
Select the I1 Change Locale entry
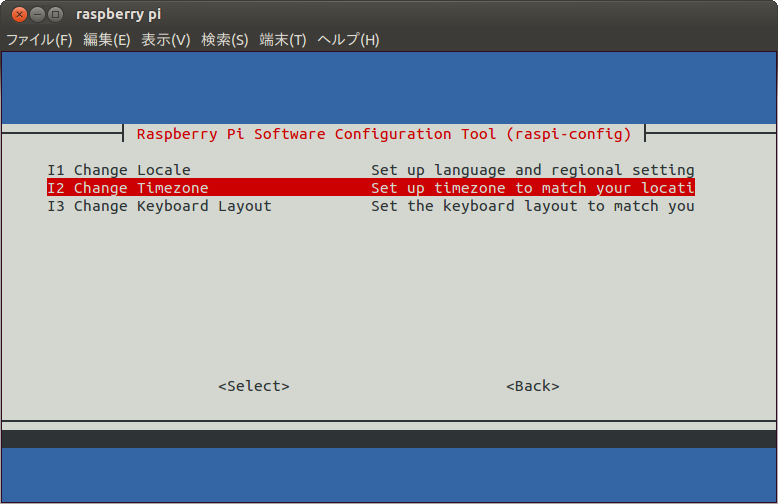[x=371, y=170]
